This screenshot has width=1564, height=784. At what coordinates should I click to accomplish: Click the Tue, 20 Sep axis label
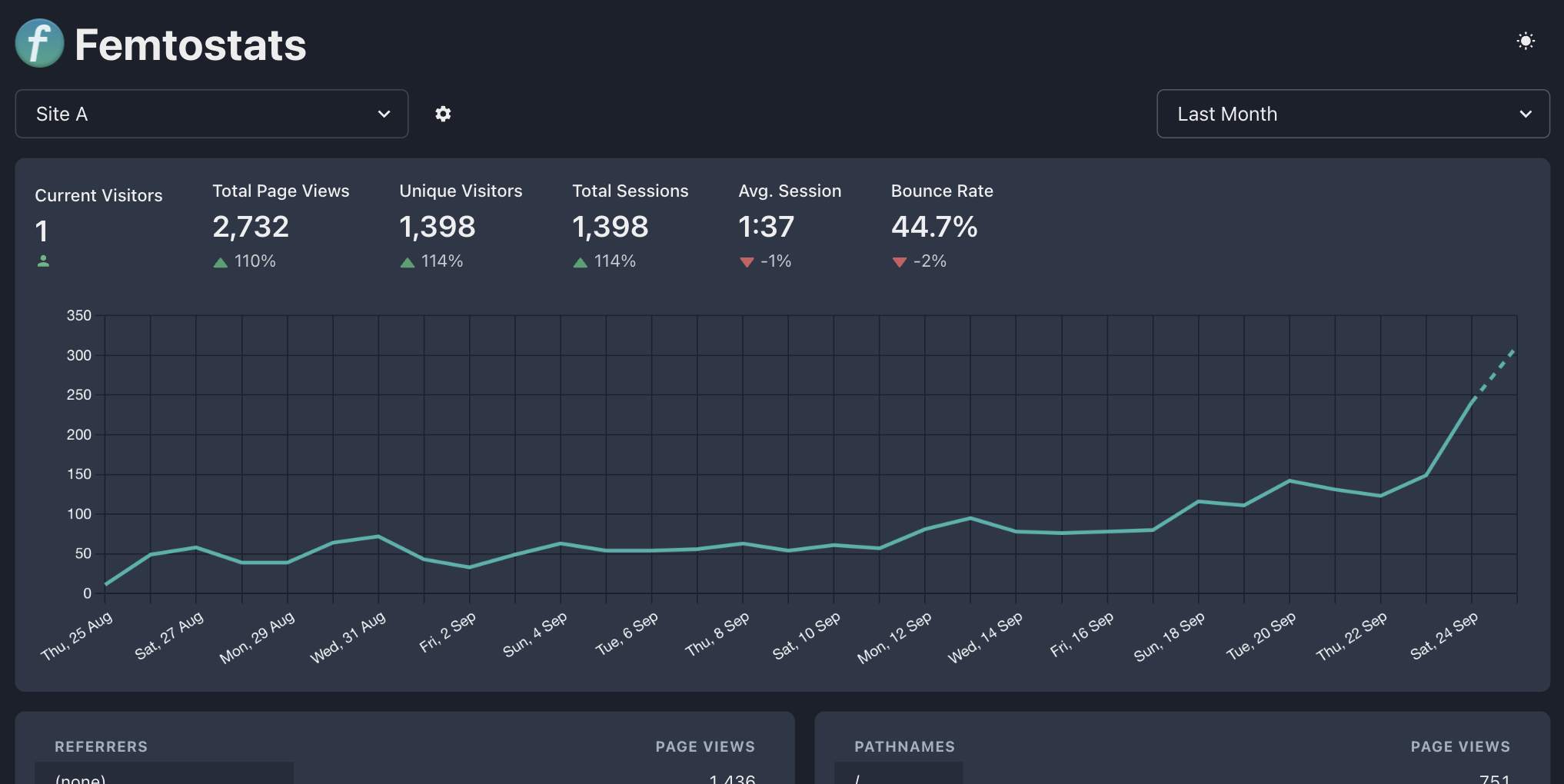coord(1260,636)
